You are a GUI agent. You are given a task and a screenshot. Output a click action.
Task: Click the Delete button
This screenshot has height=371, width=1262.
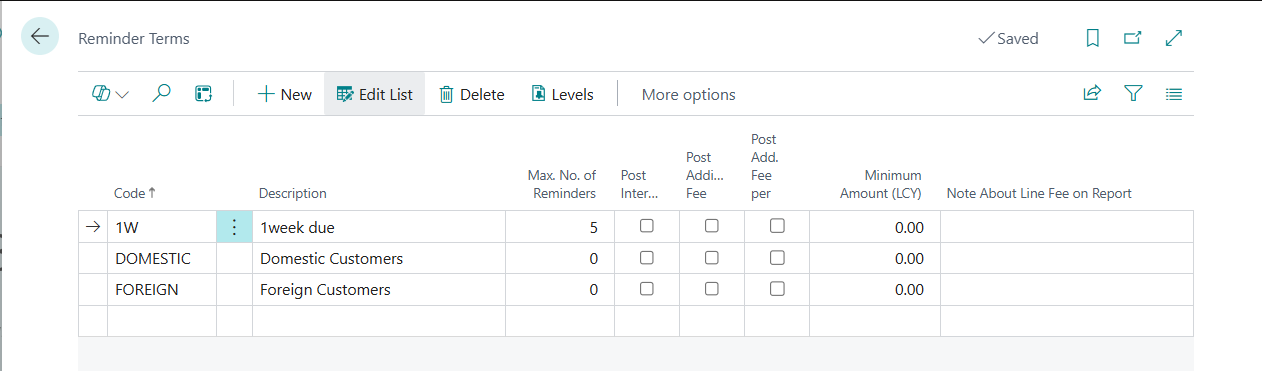[x=472, y=94]
